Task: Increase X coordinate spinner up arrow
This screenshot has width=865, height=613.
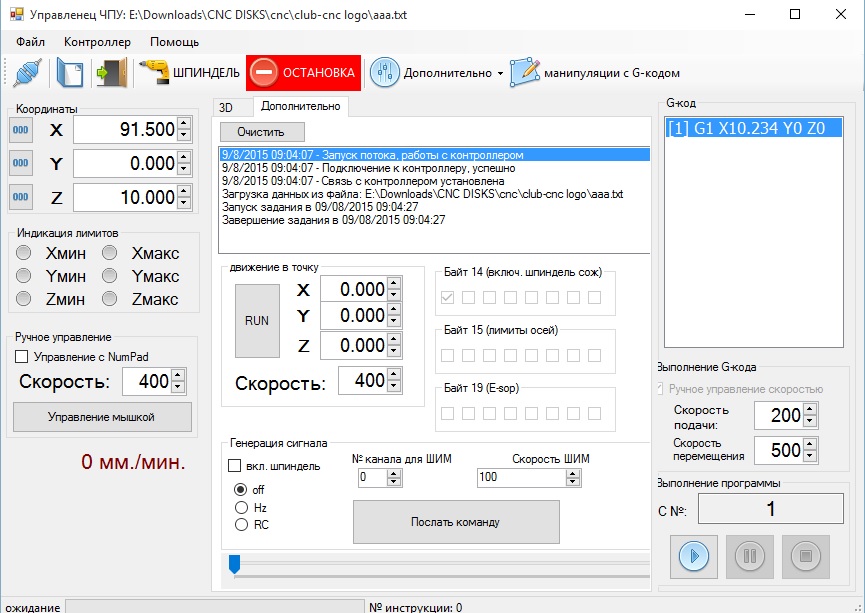Action: point(185,124)
